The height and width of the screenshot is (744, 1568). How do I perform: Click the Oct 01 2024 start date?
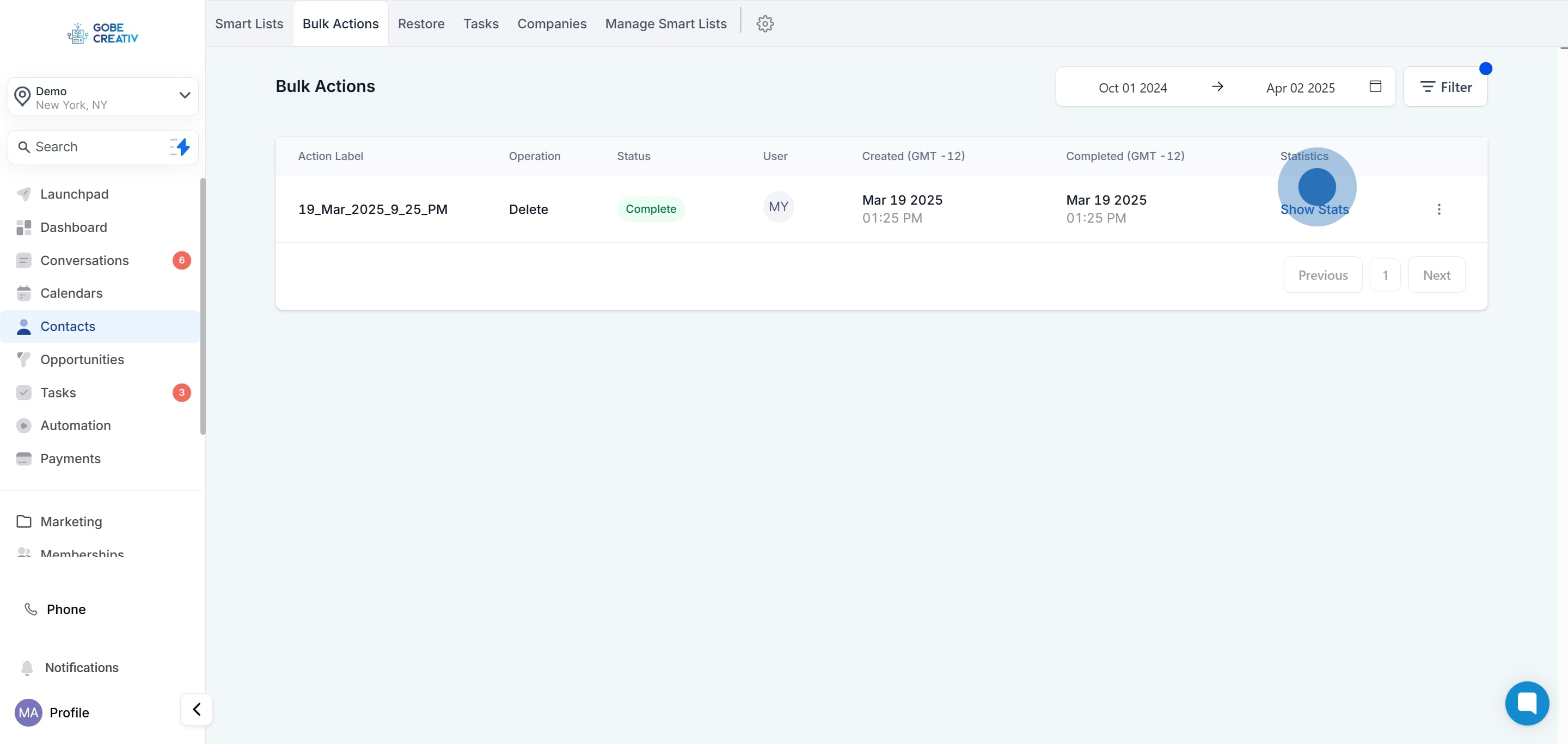pos(1132,88)
